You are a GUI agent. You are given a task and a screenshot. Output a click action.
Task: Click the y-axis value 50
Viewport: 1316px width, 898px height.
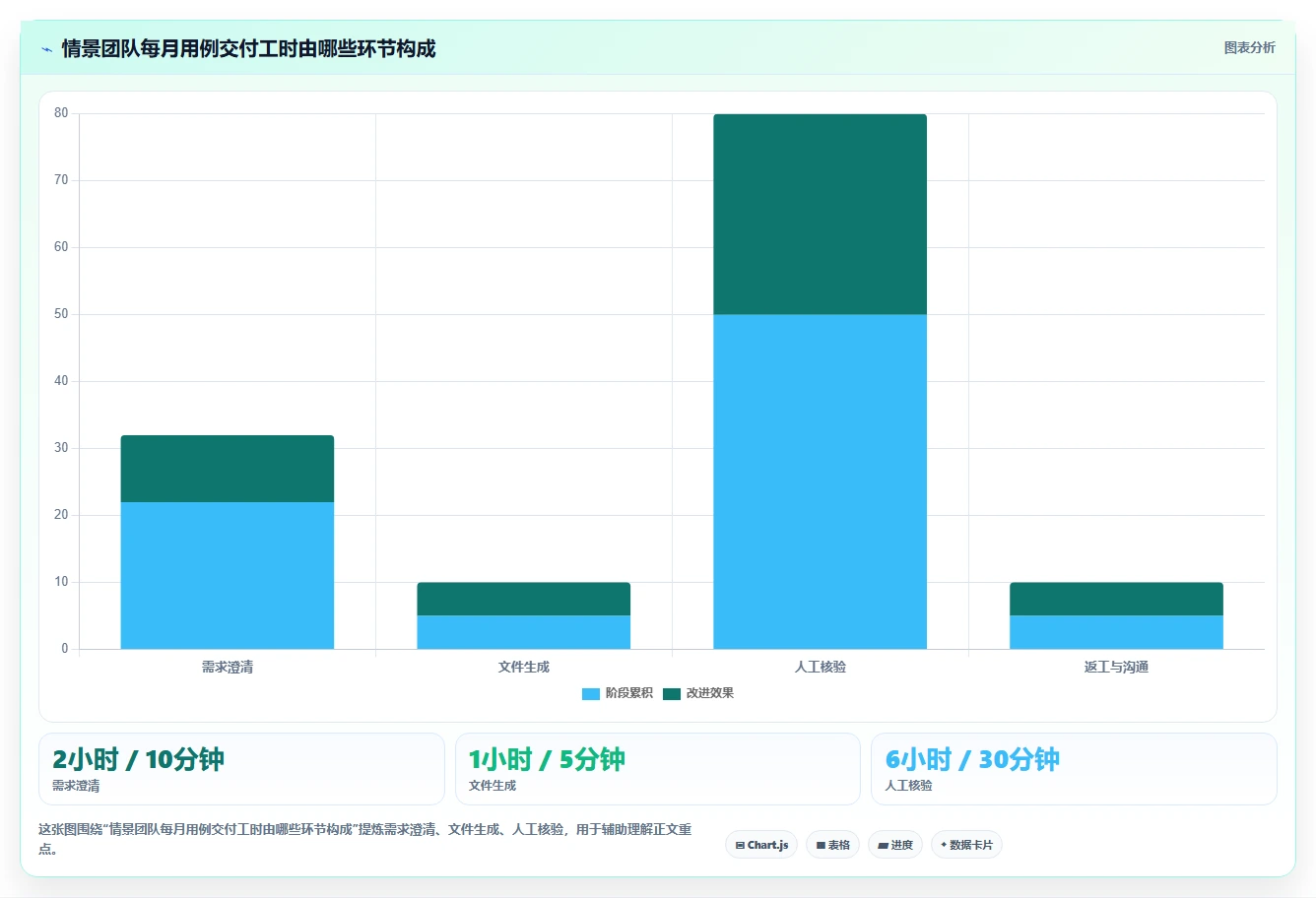click(x=61, y=314)
